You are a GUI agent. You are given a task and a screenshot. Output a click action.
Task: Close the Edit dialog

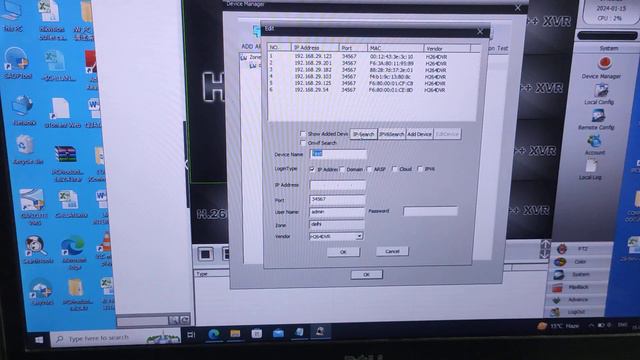480,31
